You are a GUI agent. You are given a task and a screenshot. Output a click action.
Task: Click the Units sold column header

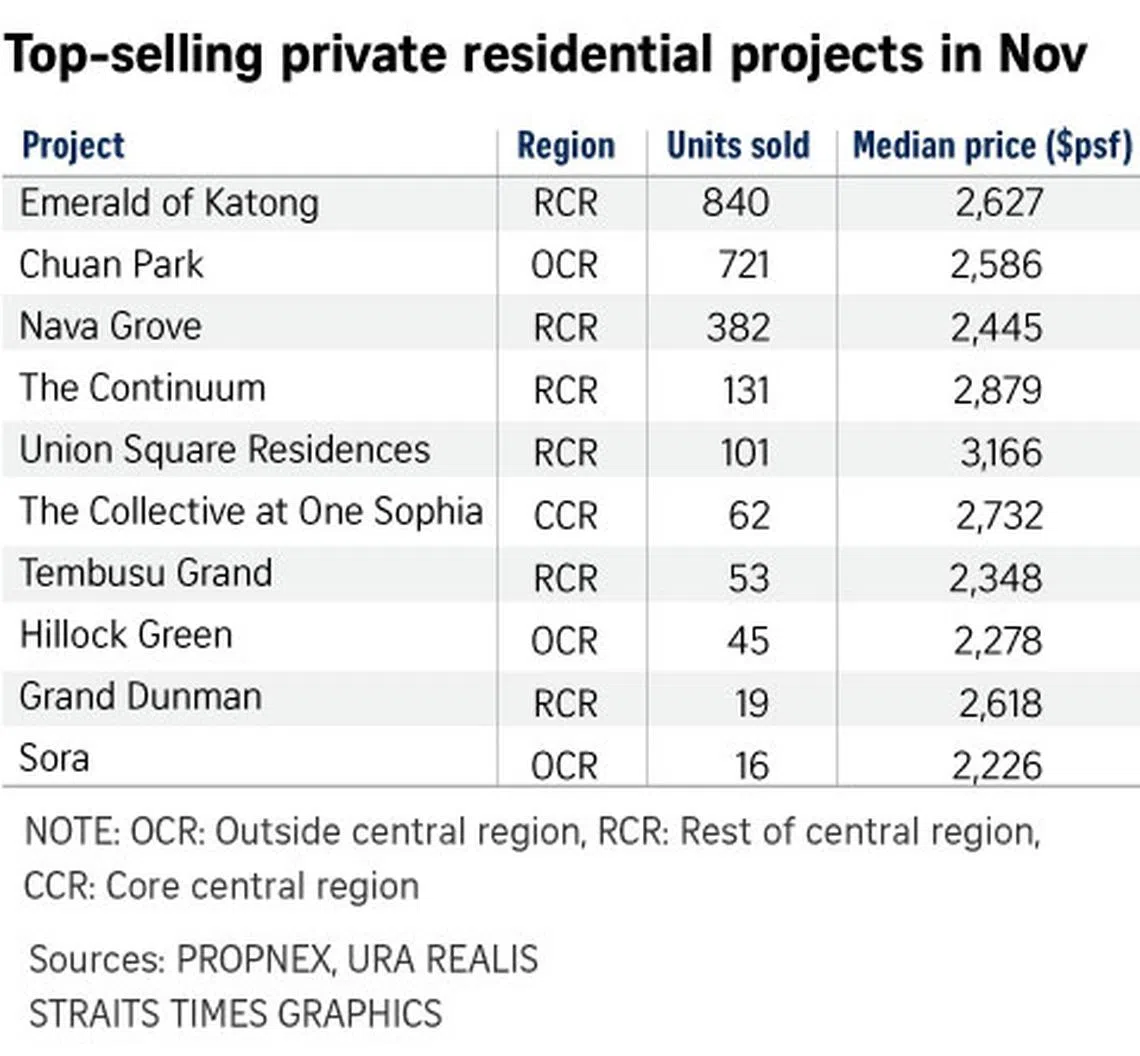(738, 146)
